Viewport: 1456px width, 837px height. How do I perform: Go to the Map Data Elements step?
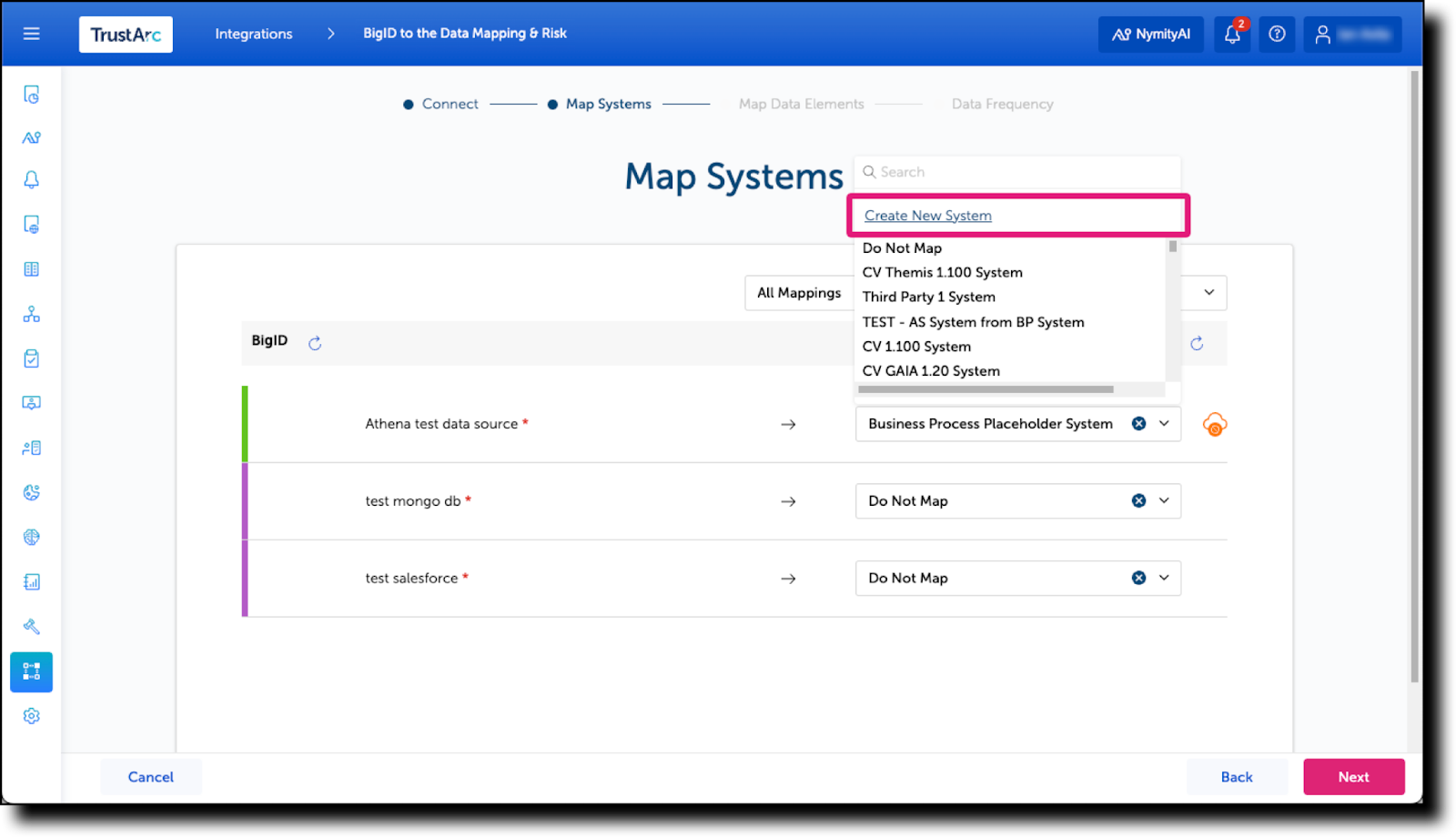(801, 104)
